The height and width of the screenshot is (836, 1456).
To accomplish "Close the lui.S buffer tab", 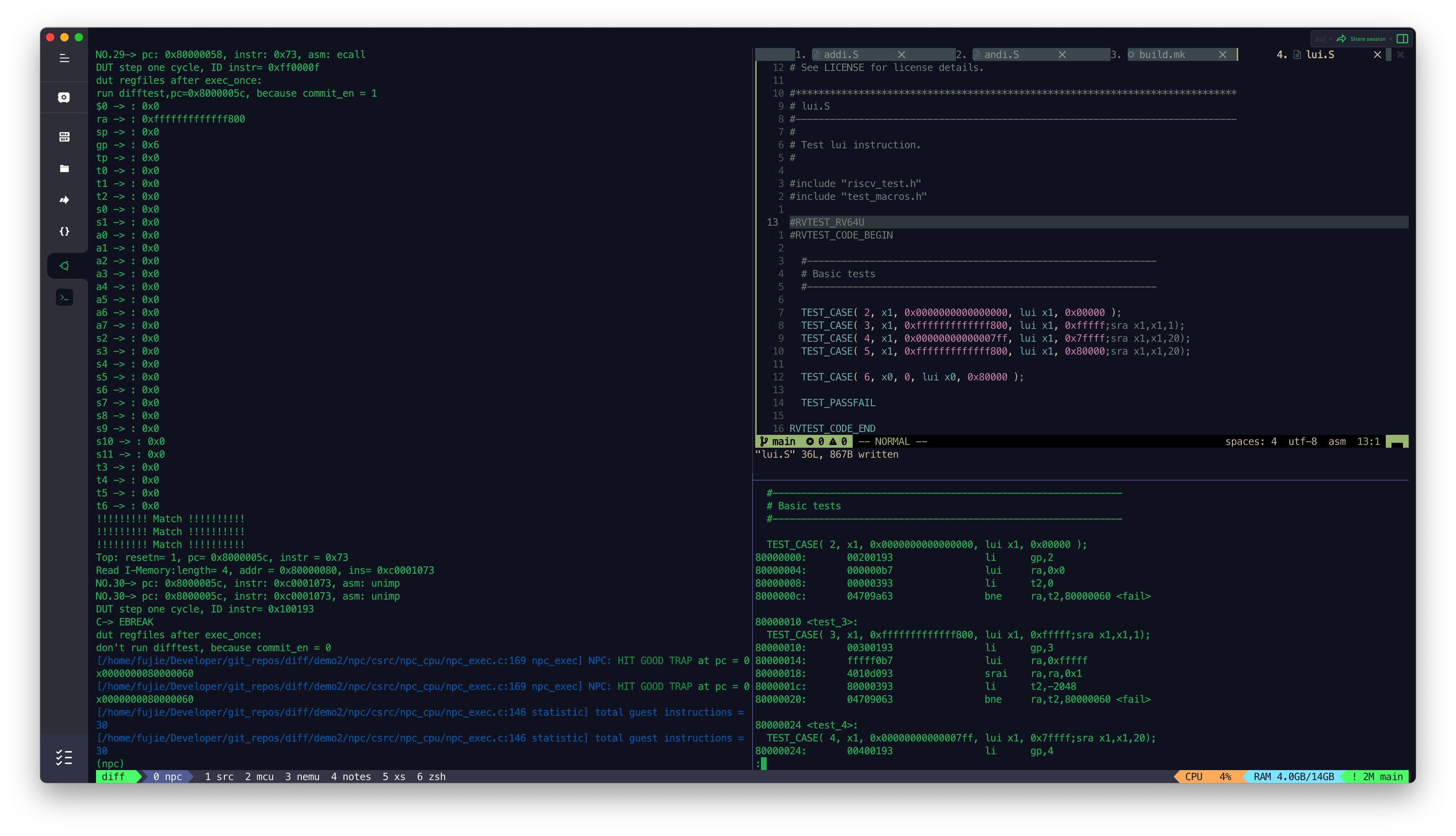I will [1377, 54].
